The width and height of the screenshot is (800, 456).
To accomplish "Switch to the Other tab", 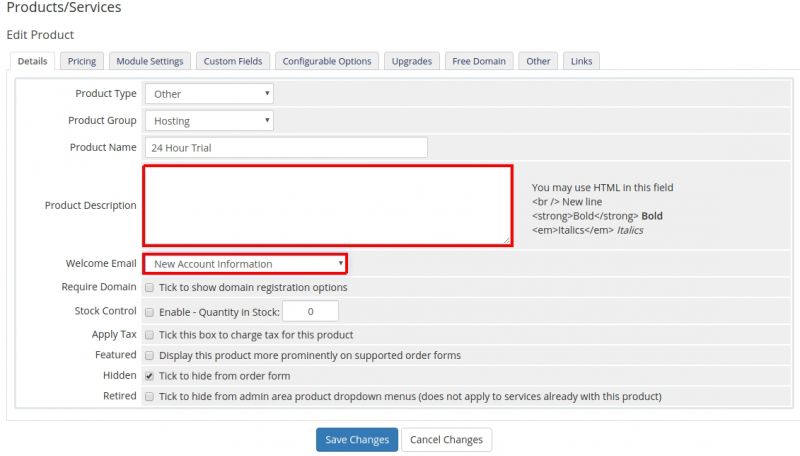I will coord(538,61).
